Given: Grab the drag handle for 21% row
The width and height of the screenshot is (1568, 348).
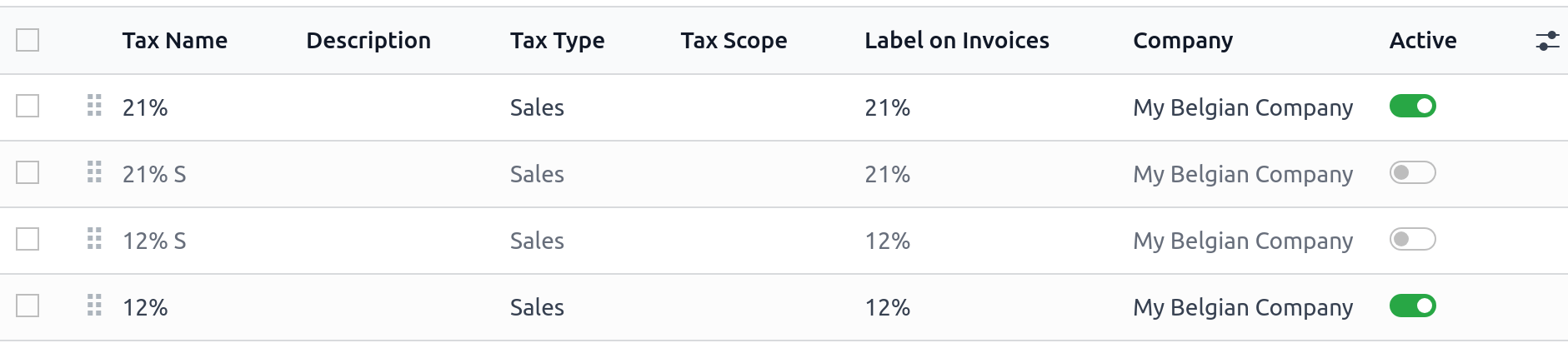Looking at the screenshot, I should [x=94, y=106].
